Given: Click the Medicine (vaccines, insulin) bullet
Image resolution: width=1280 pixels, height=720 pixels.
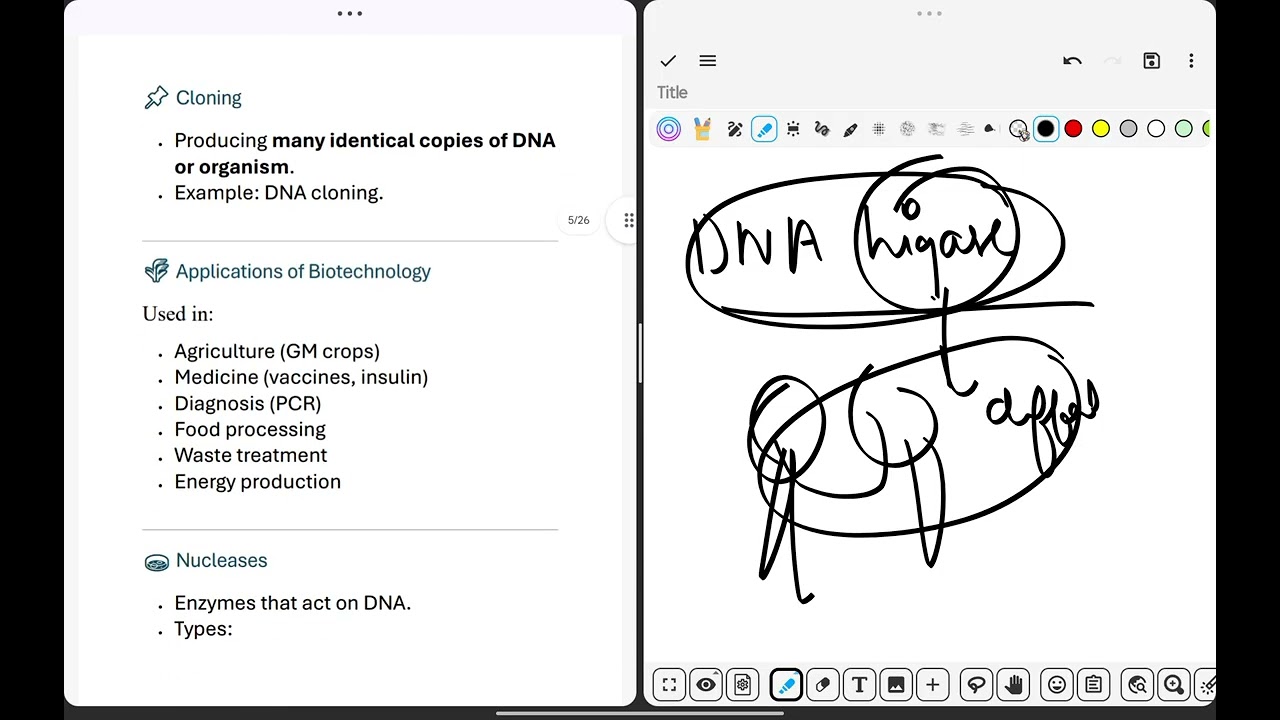Looking at the screenshot, I should tap(301, 377).
